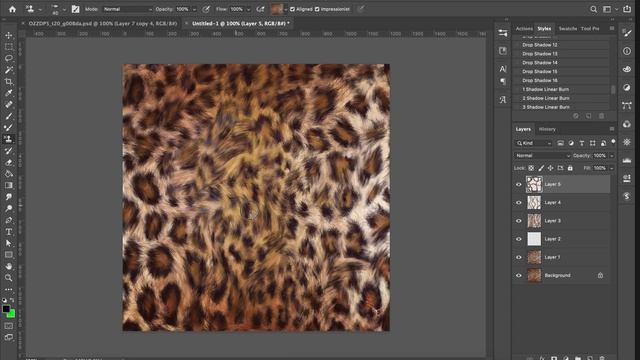Switch to the Tool Presets tab
Viewport: 640px width, 360px height.
pyautogui.click(x=590, y=29)
